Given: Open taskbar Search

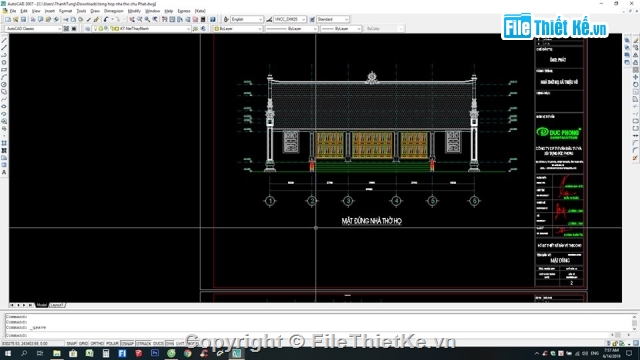Looking at the screenshot, I should 24,353.
